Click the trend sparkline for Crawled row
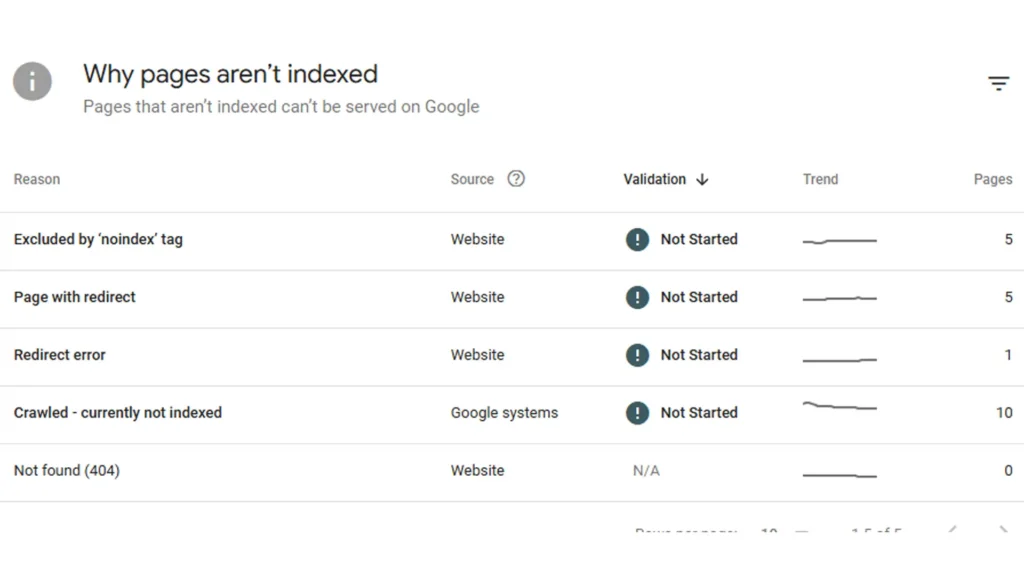The image size is (1024, 576). 839,407
